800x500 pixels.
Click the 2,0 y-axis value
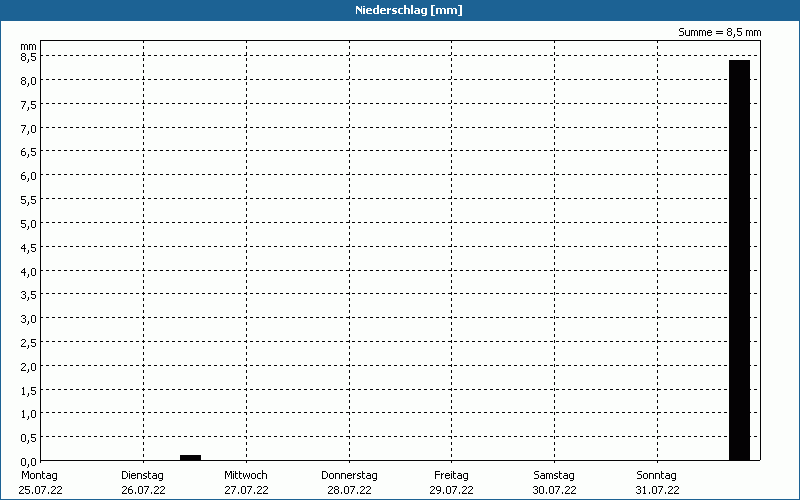tap(29, 366)
